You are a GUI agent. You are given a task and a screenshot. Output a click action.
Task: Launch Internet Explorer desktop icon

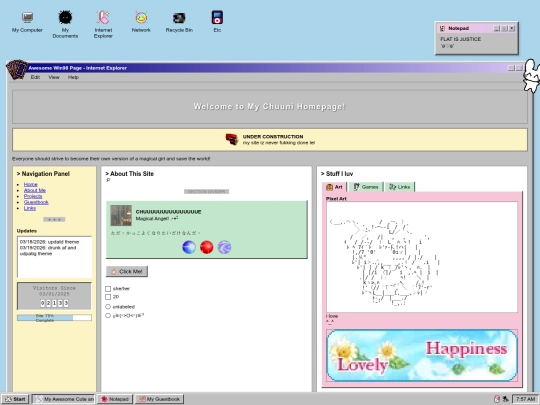coord(103,24)
